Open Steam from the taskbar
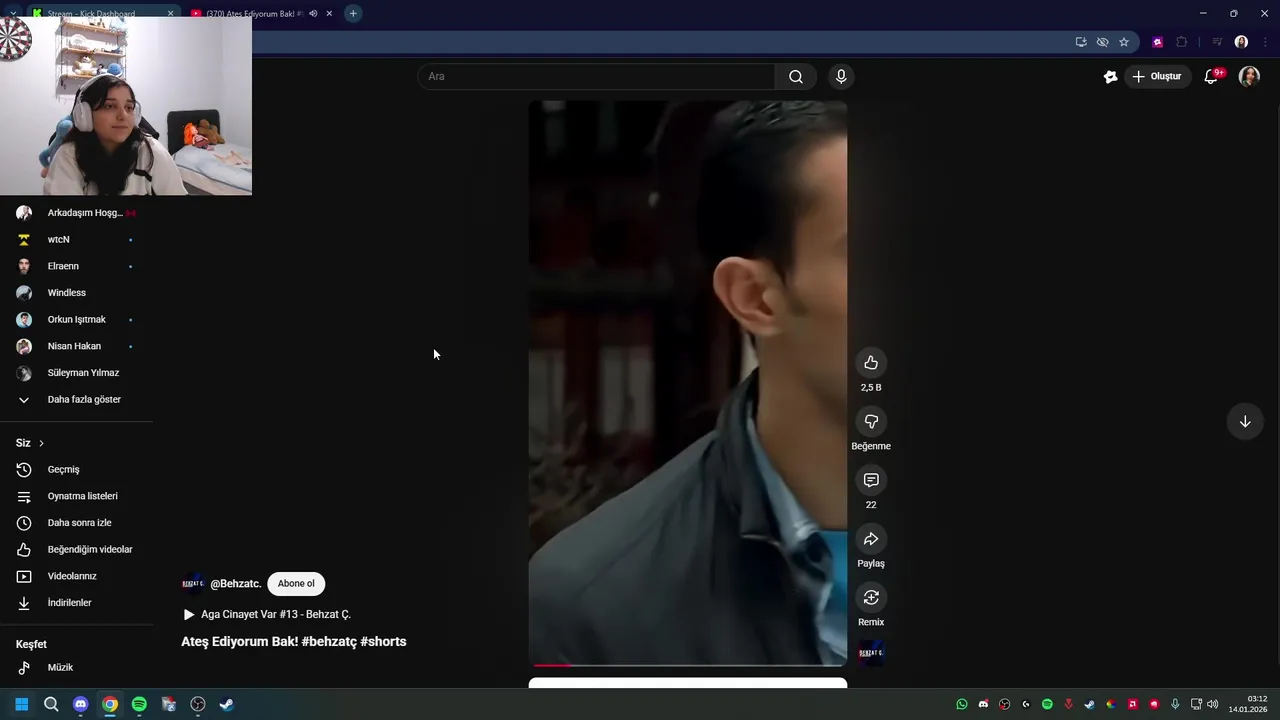The height and width of the screenshot is (720, 1280). (227, 704)
